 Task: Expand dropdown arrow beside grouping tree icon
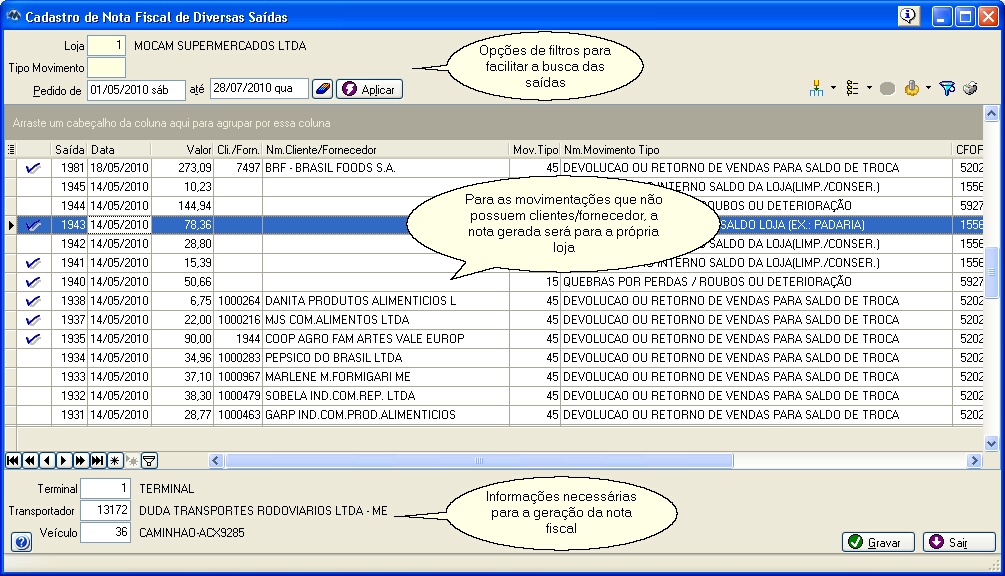833,88
